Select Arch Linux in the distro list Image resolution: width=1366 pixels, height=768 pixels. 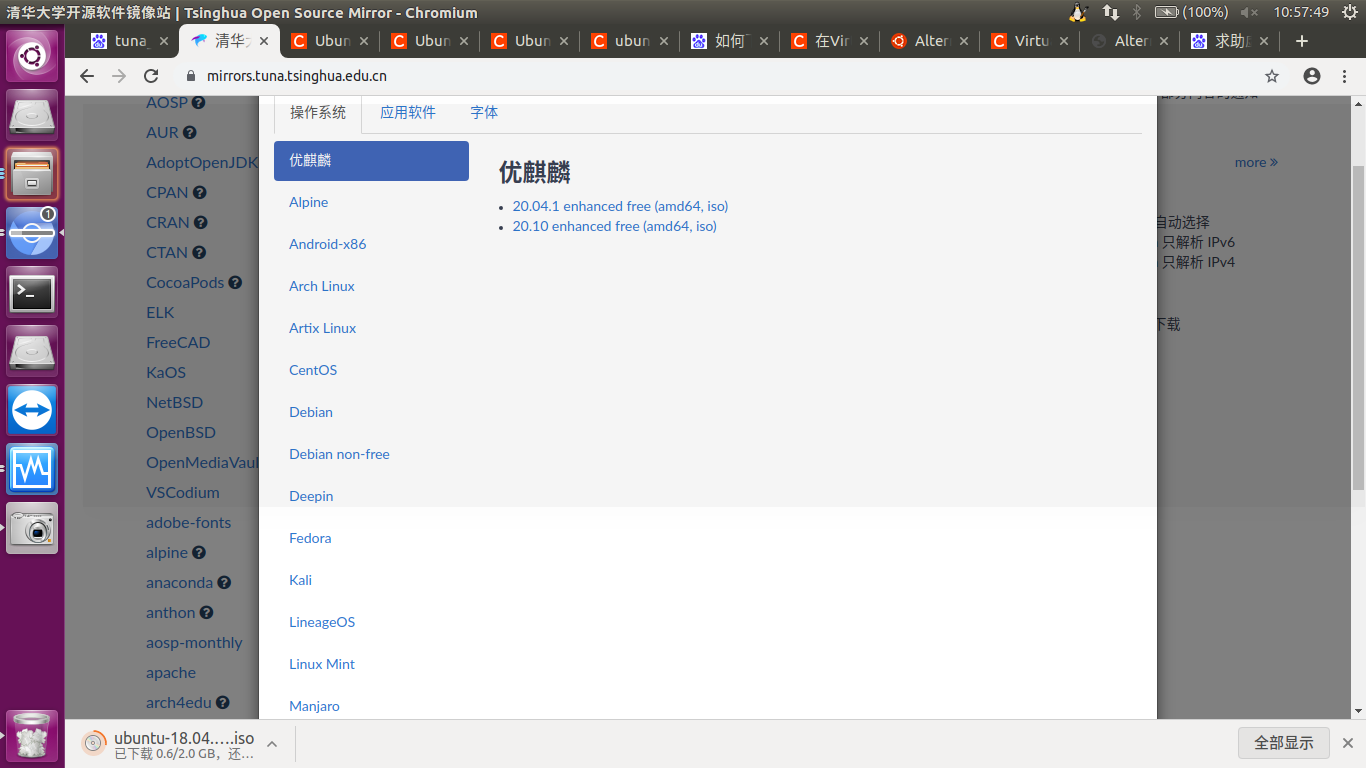371,286
